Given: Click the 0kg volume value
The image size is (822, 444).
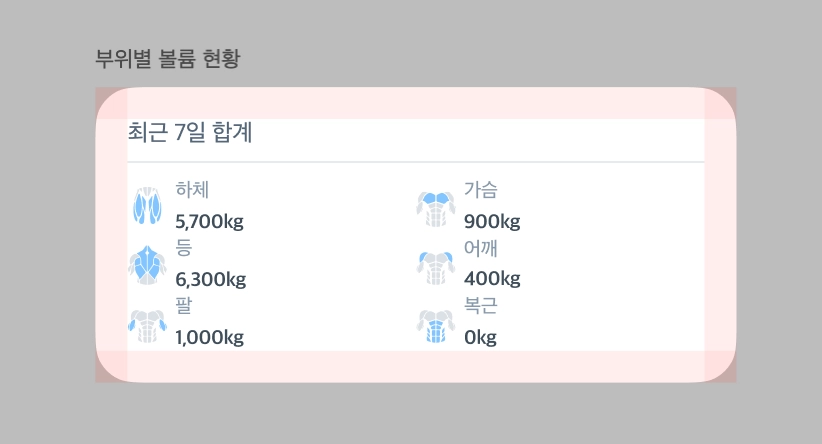Looking at the screenshot, I should 480,337.
